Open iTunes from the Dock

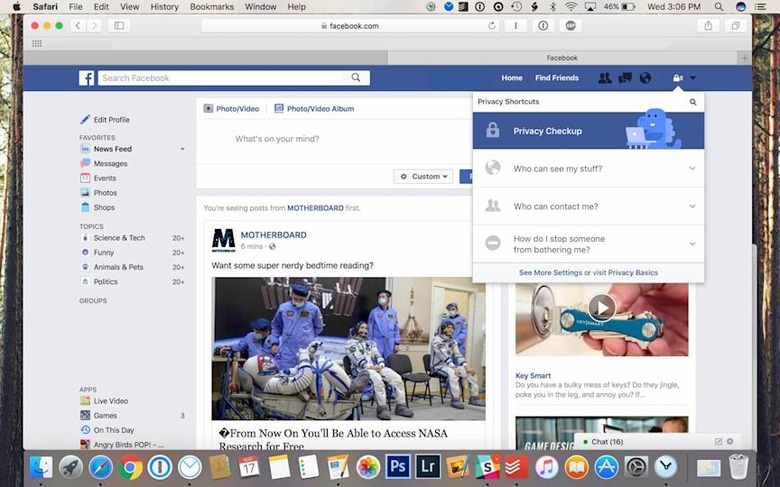coord(547,467)
